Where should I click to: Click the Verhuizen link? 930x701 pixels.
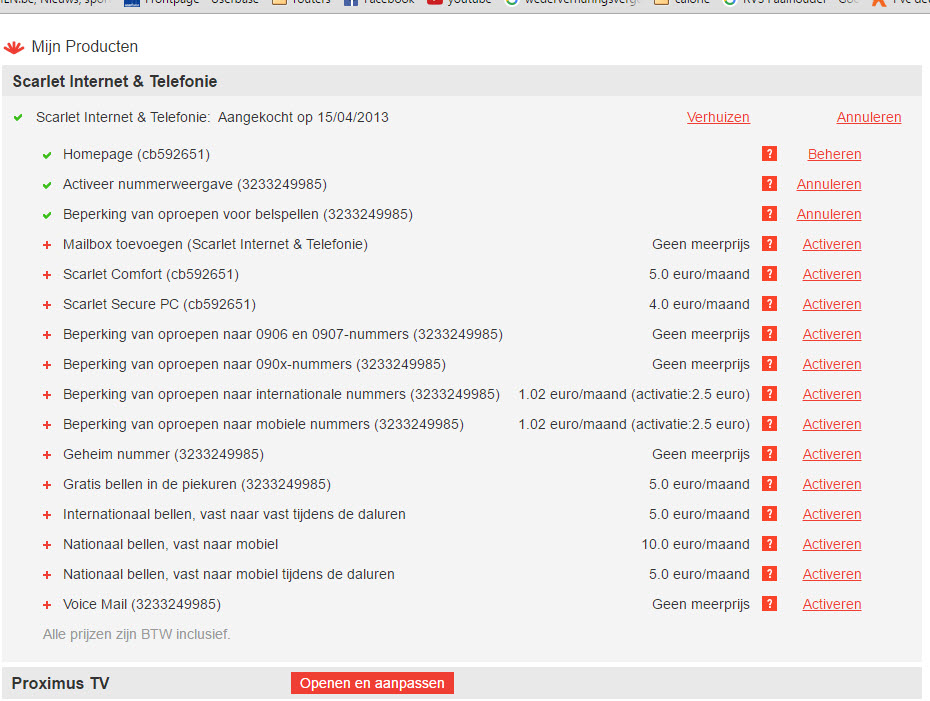pos(718,117)
